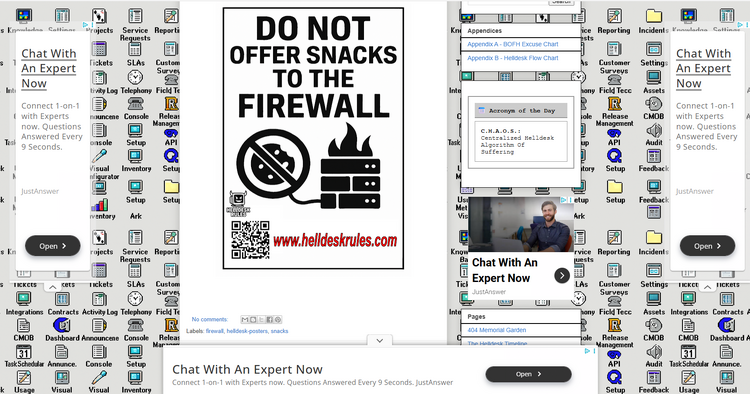Open Appendix B - Helldesk Flow Chart
Image resolution: width=750 pixels, height=394 pixels.
pyautogui.click(x=513, y=58)
